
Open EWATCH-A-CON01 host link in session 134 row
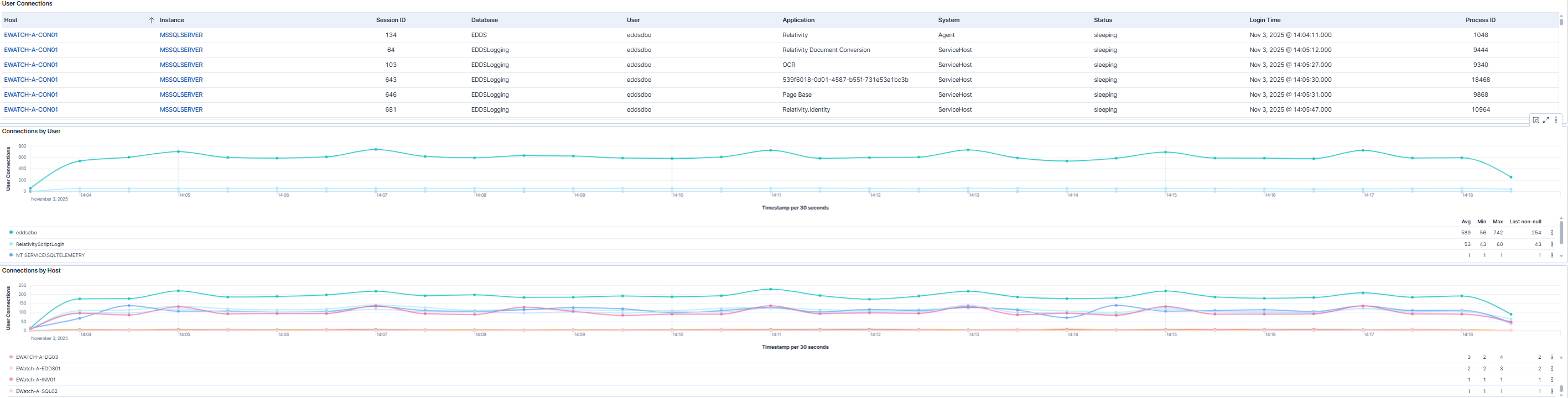coord(31,35)
